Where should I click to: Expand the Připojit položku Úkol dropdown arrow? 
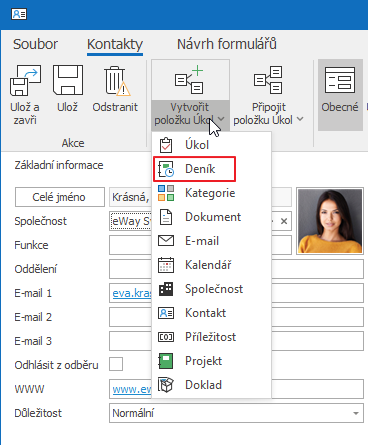[300, 119]
